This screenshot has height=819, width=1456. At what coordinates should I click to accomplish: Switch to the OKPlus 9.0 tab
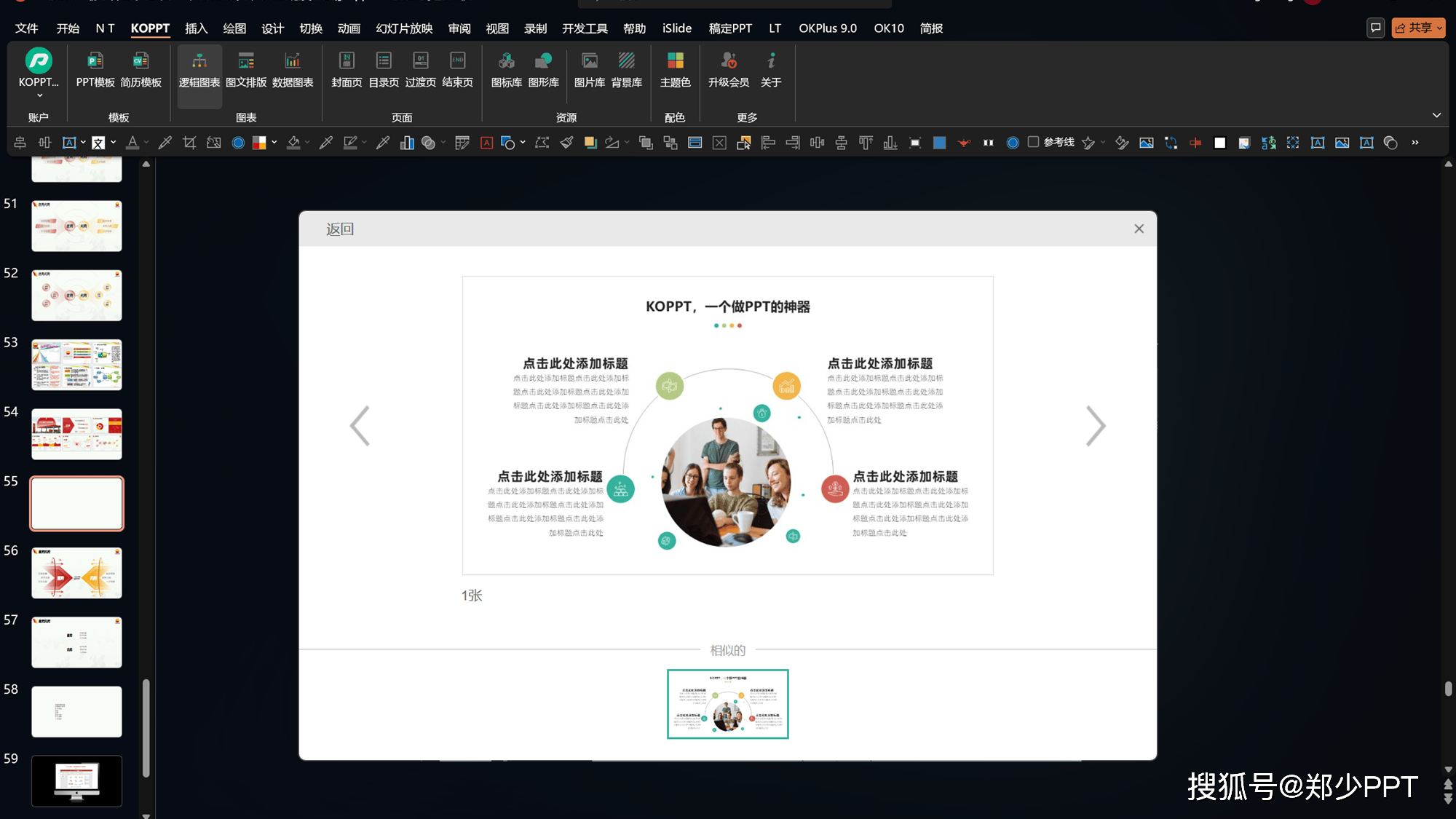click(828, 28)
